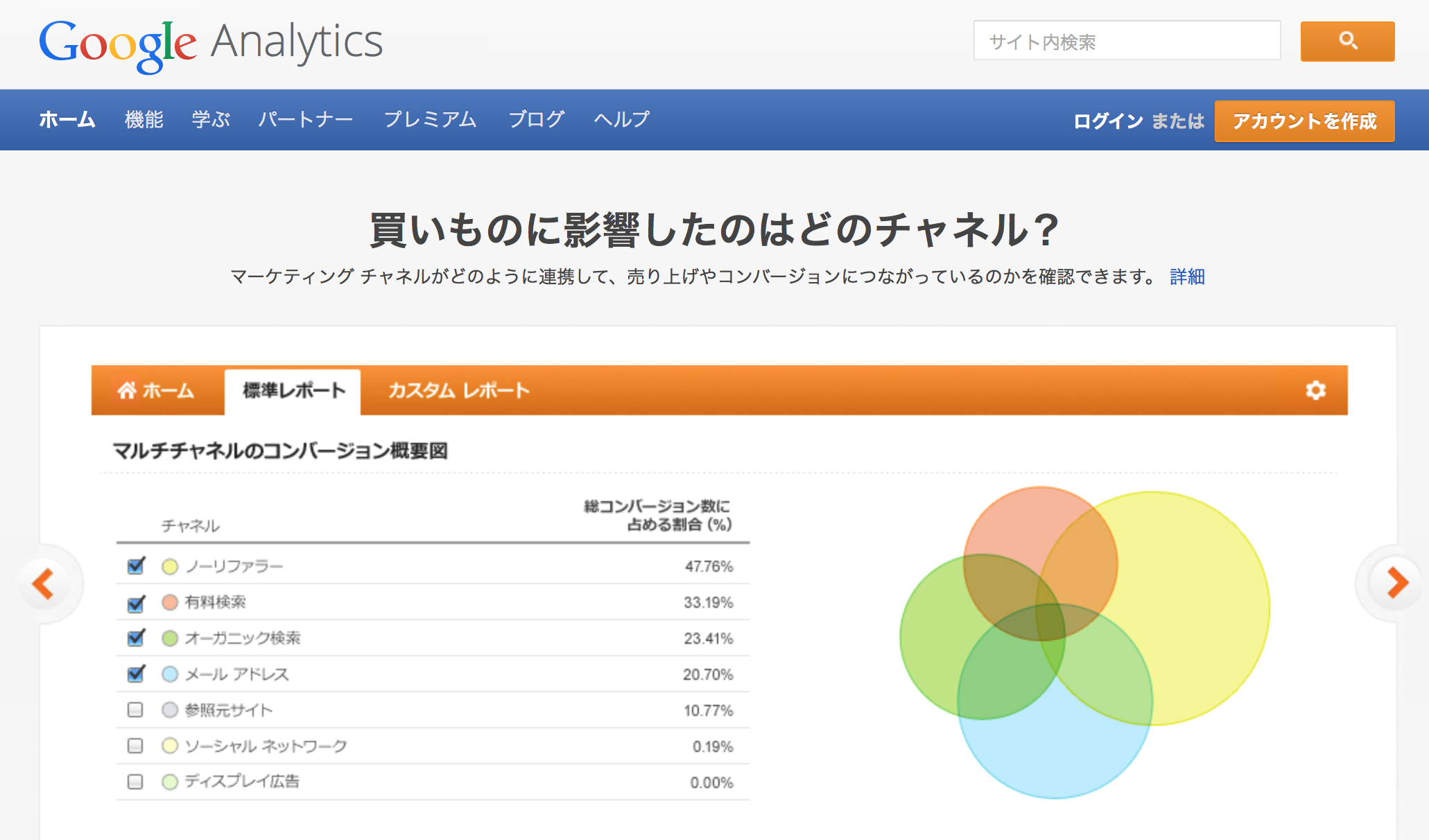Viewport: 1429px width, 840px height.
Task: Switch to the 標準レポート tab
Action: click(293, 392)
